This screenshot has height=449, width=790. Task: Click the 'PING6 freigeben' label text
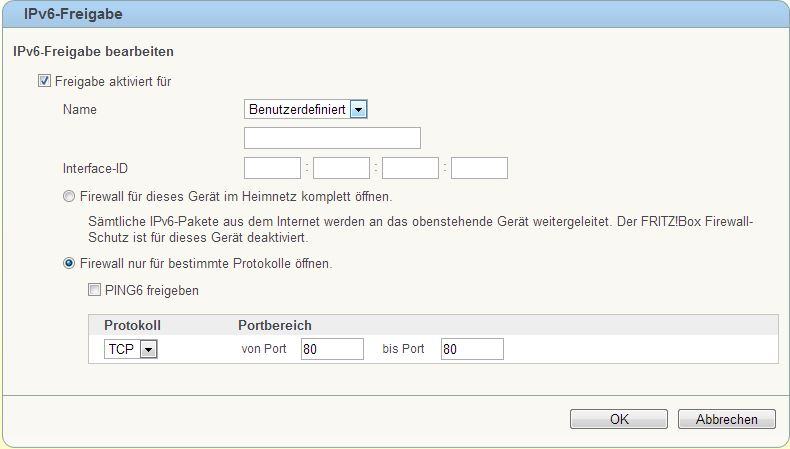[152, 290]
